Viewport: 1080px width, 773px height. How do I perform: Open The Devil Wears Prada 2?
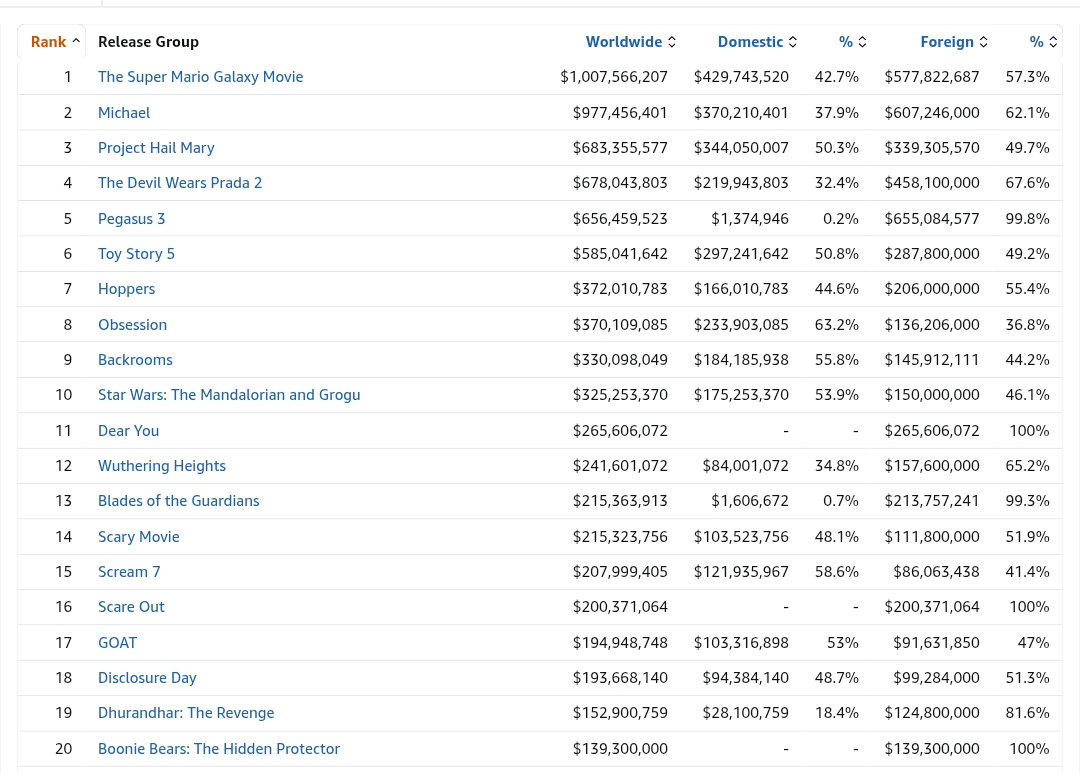pyautogui.click(x=180, y=183)
